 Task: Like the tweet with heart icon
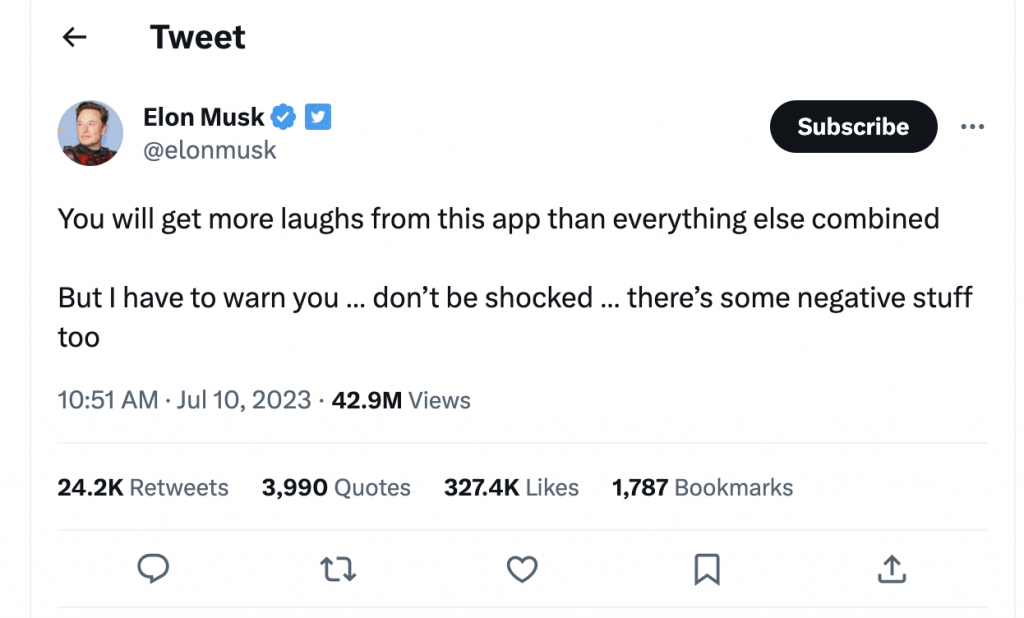click(522, 570)
